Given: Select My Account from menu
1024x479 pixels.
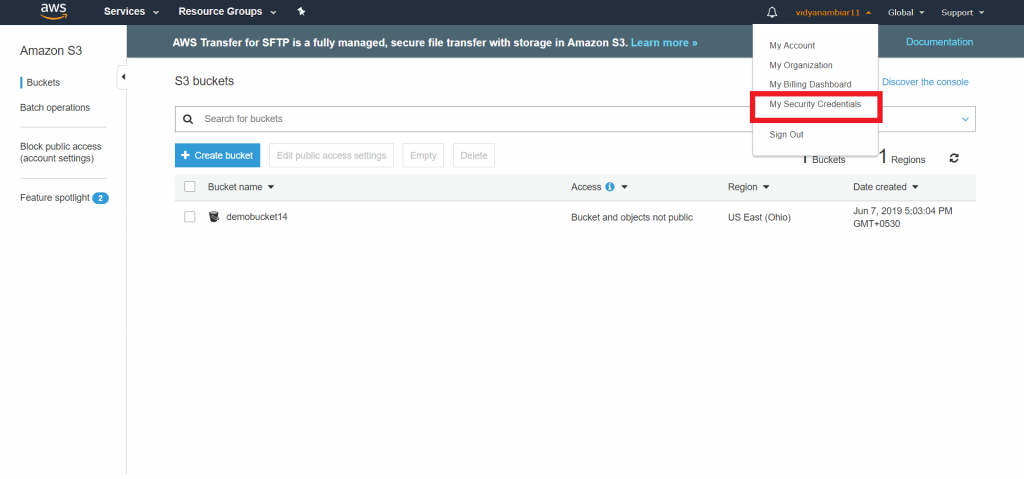Looking at the screenshot, I should point(792,46).
